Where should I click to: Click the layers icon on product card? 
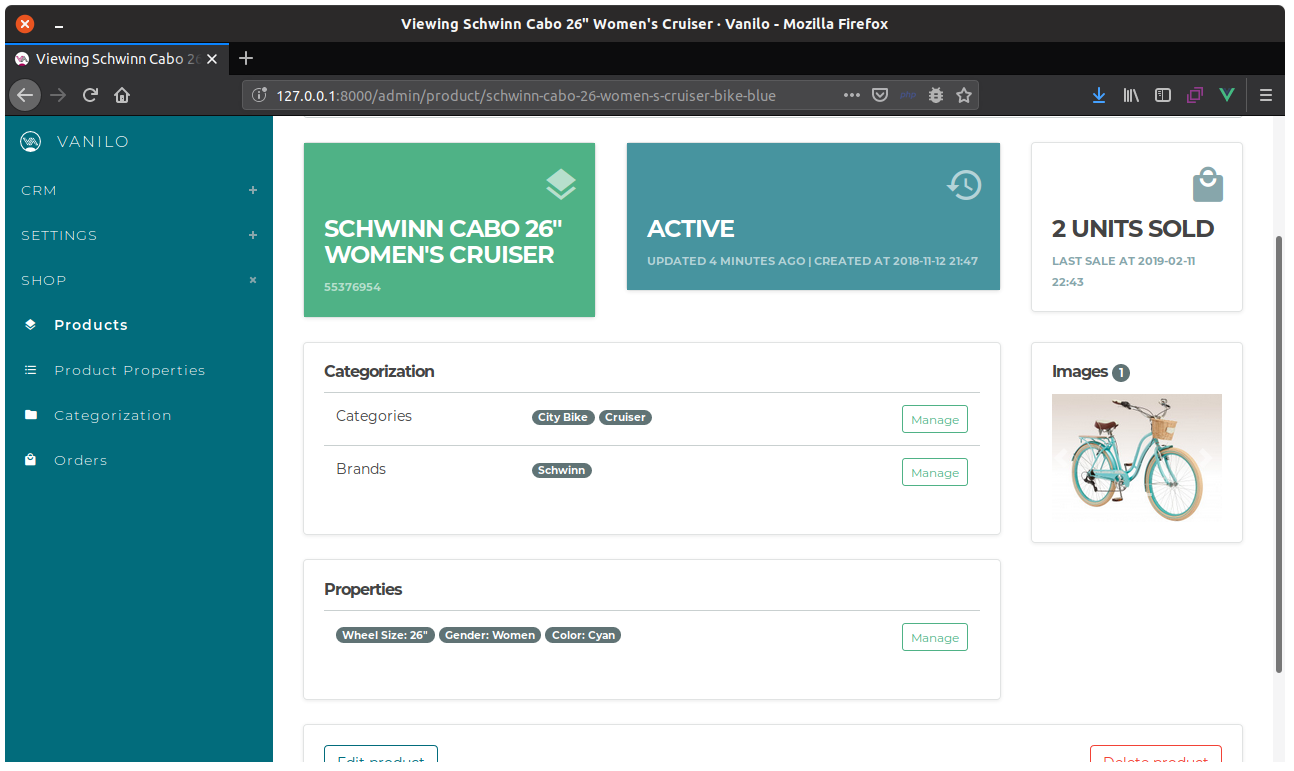561,184
